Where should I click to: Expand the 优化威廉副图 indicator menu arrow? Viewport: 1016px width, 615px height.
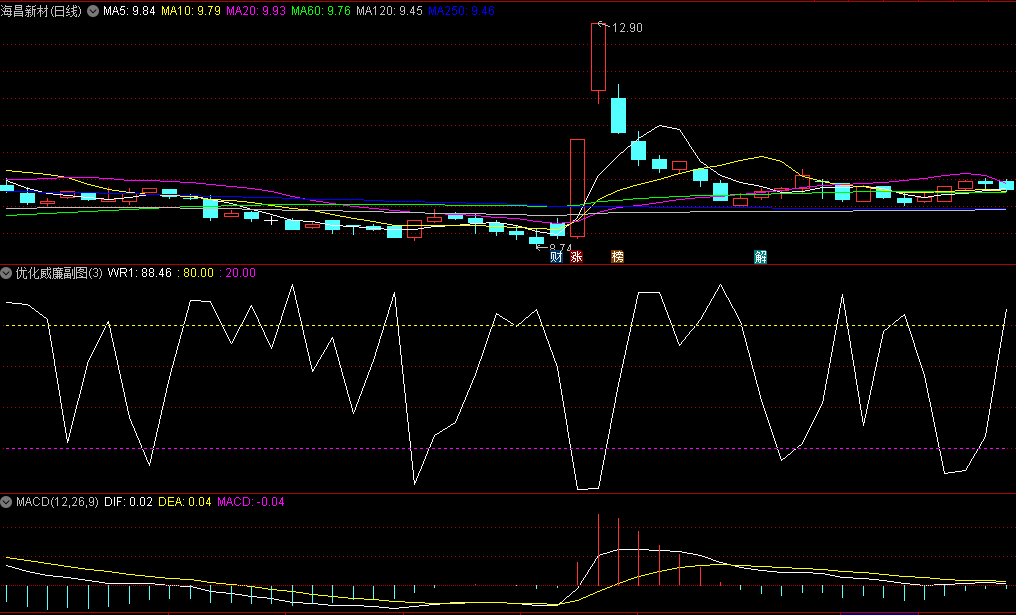pos(6,273)
